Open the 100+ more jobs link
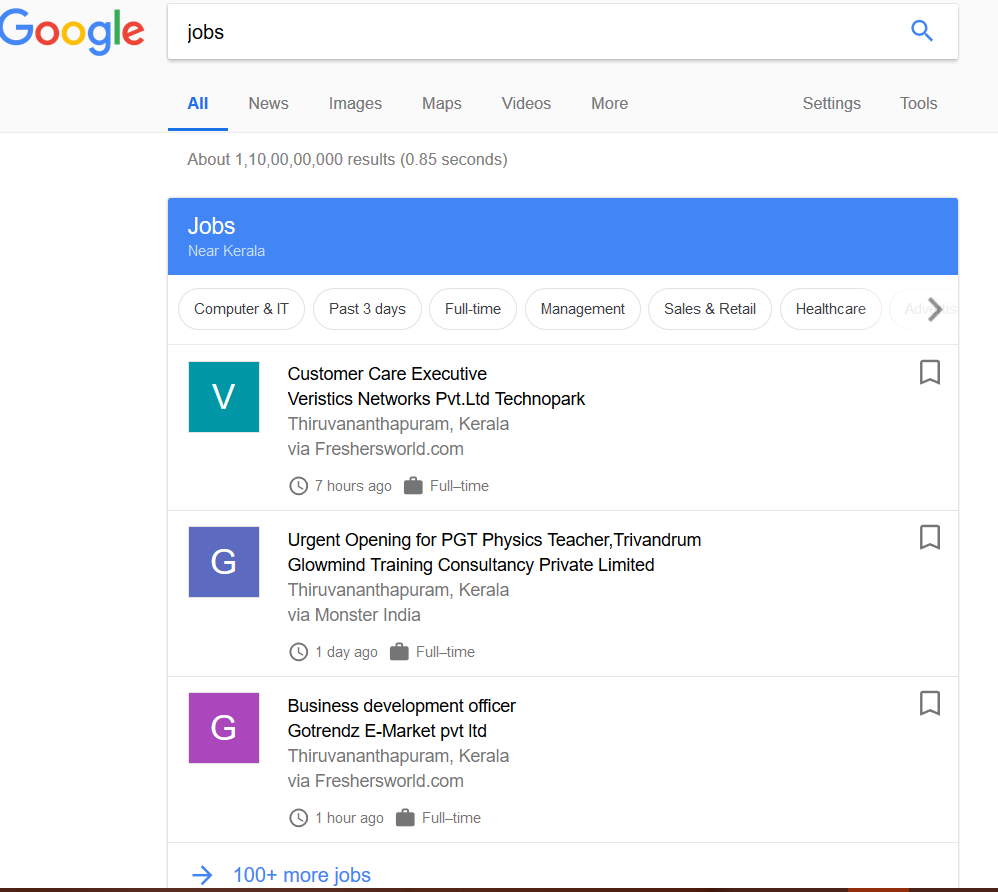Image resolution: width=998 pixels, height=892 pixels. (302, 875)
